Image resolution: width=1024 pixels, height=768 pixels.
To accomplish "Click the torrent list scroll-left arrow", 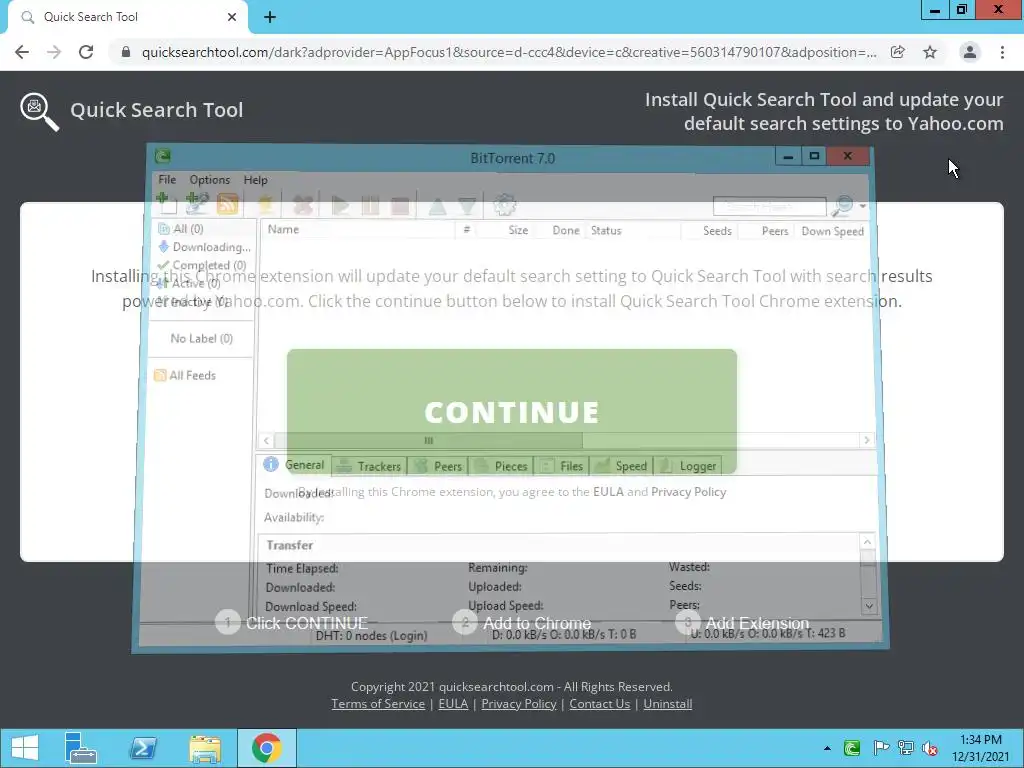I will click(x=266, y=440).
